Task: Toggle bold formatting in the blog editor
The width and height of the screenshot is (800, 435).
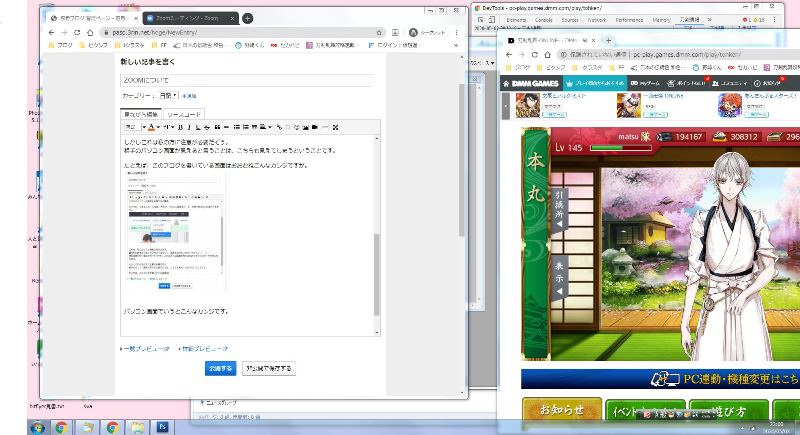Action: pyautogui.click(x=181, y=127)
